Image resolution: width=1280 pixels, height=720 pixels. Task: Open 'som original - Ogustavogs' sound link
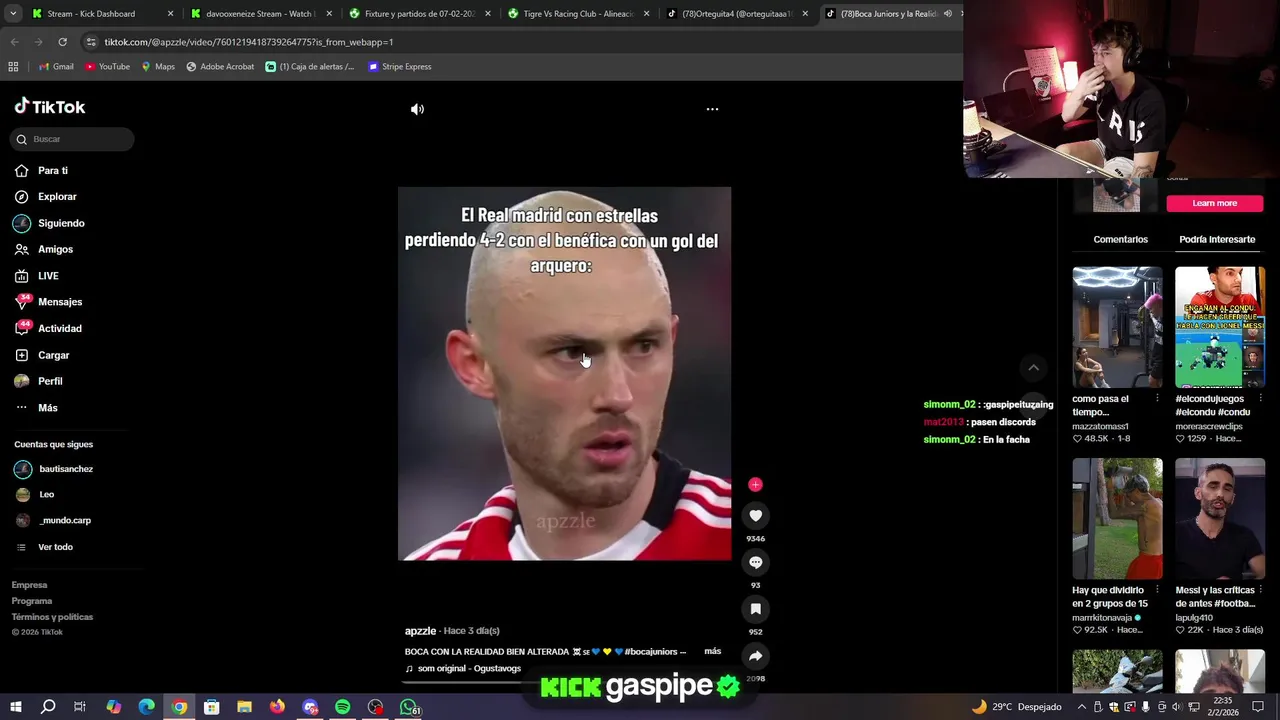coord(463,668)
